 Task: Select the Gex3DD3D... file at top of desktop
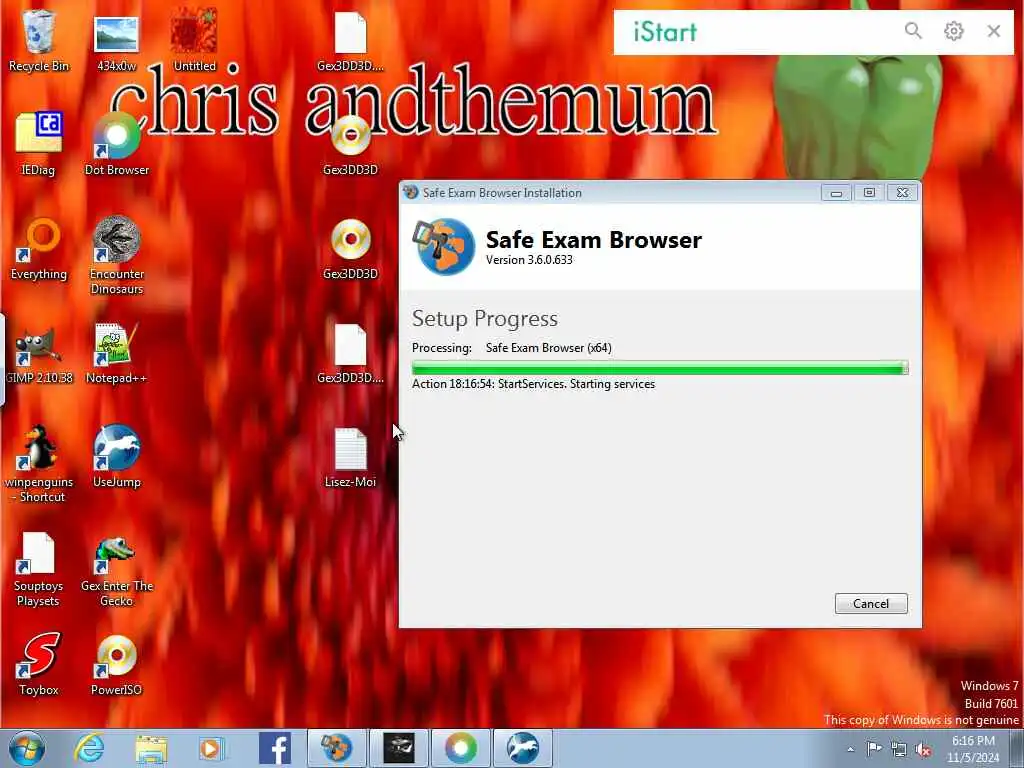point(350,40)
